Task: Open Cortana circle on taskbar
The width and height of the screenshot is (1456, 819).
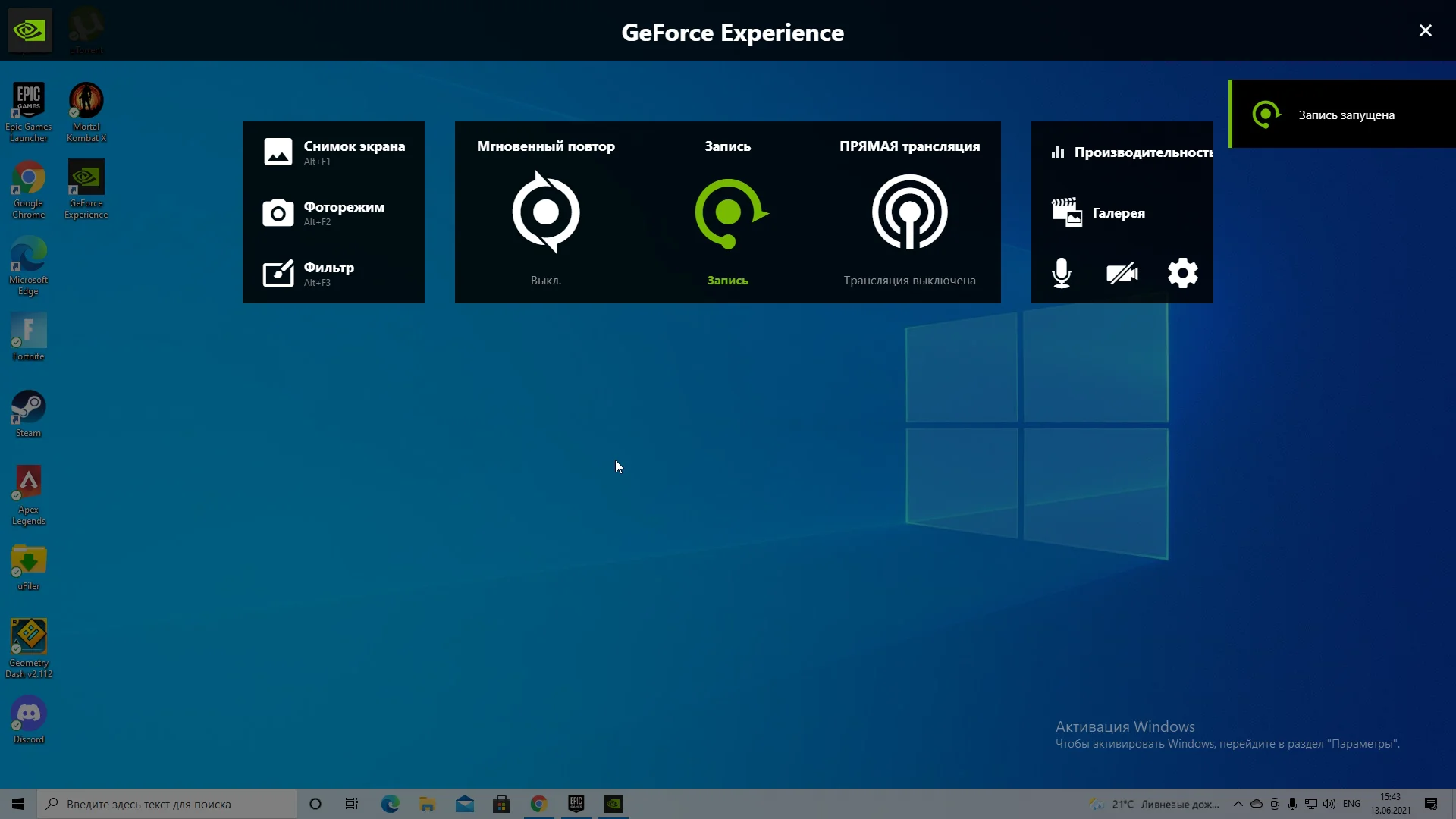Action: [315, 804]
